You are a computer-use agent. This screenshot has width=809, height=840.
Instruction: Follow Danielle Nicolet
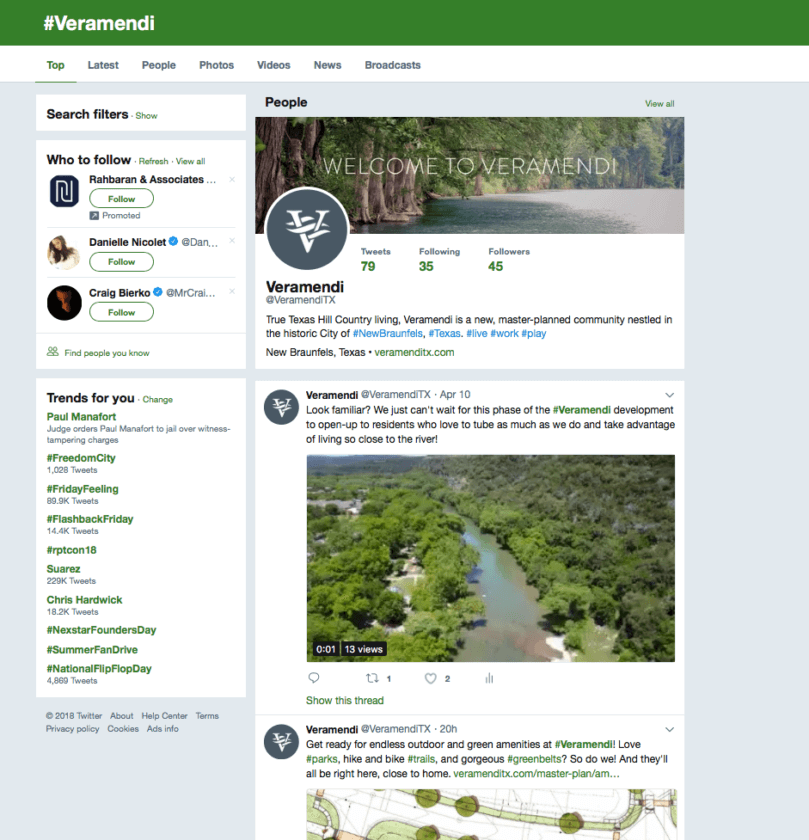pyautogui.click(x=122, y=262)
